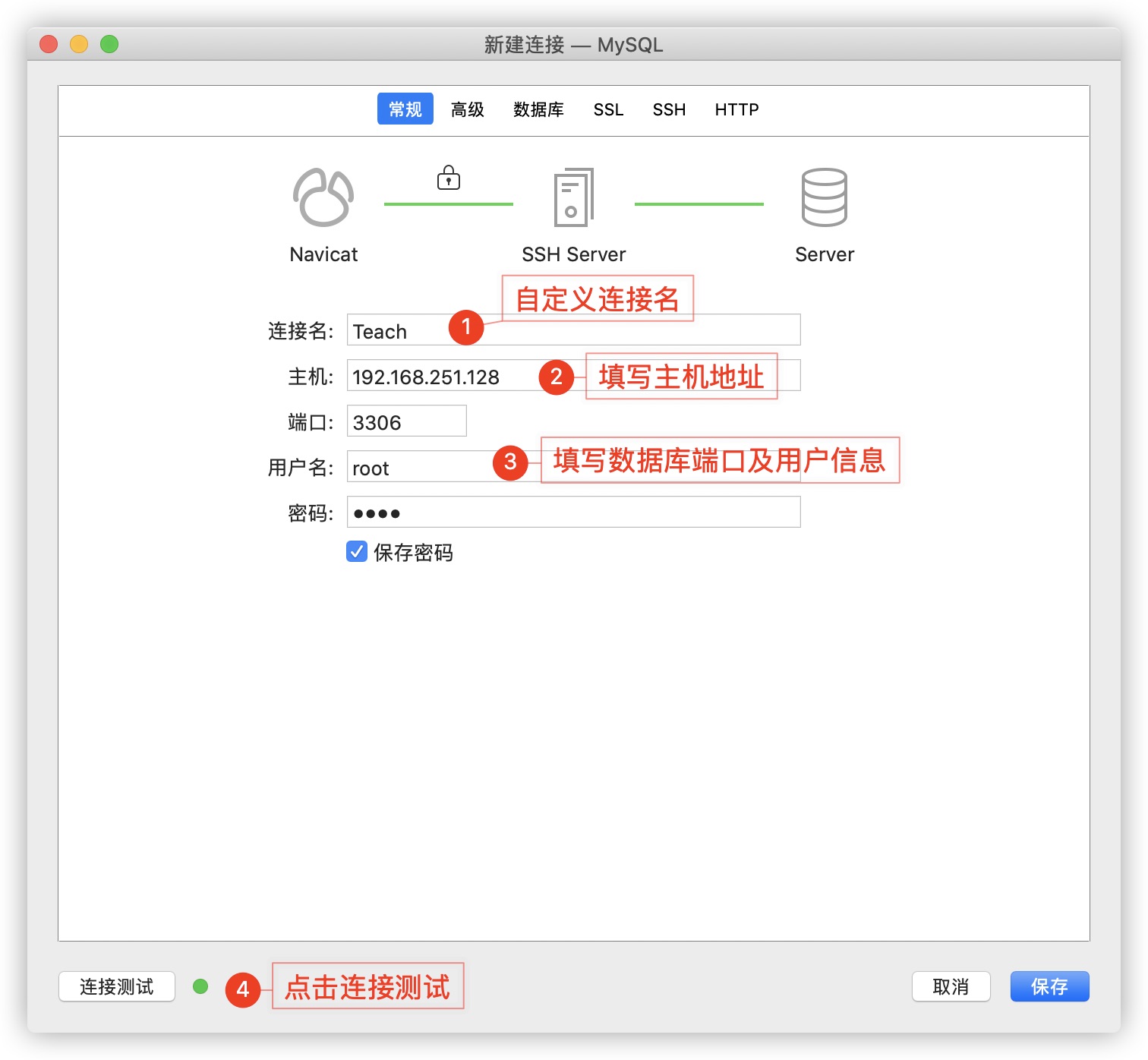Click the Navicat logo icon
Viewport: 1148px width, 1060px height.
pos(323,197)
